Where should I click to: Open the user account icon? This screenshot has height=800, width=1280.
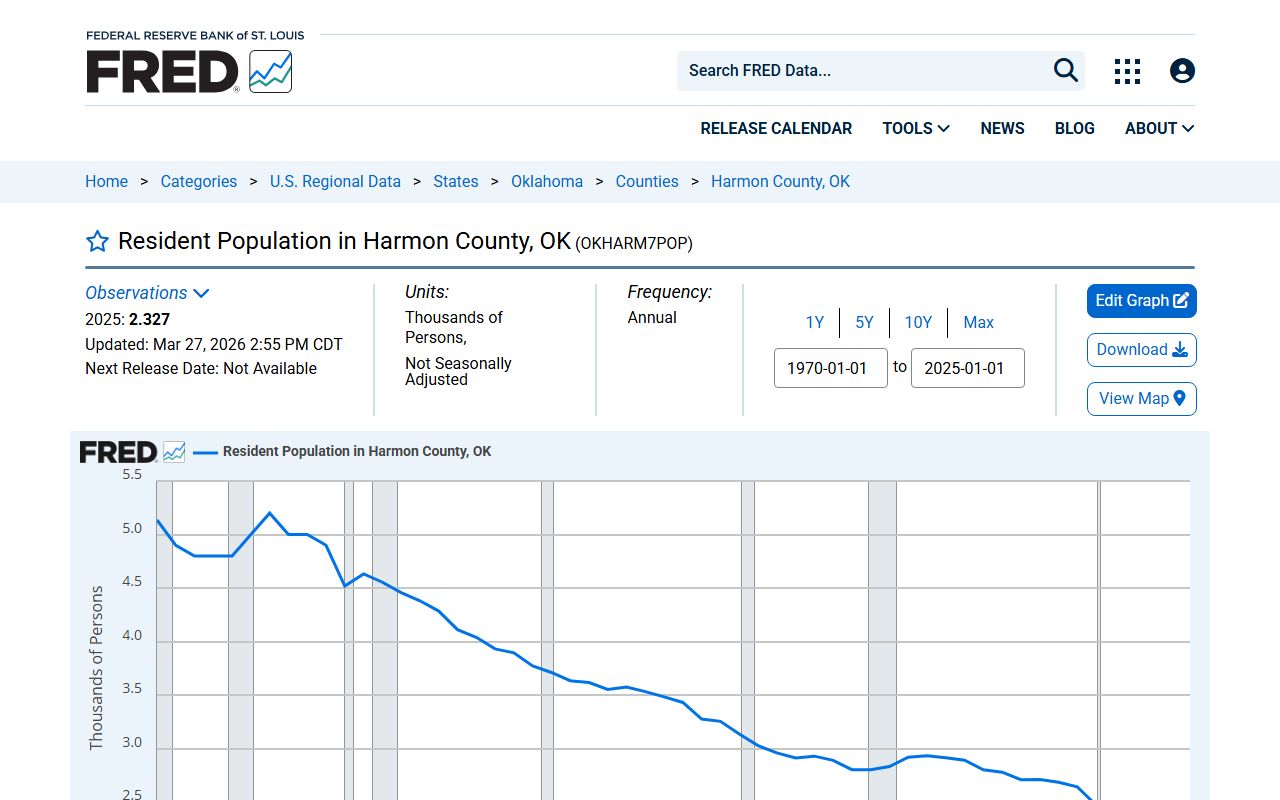click(1182, 71)
